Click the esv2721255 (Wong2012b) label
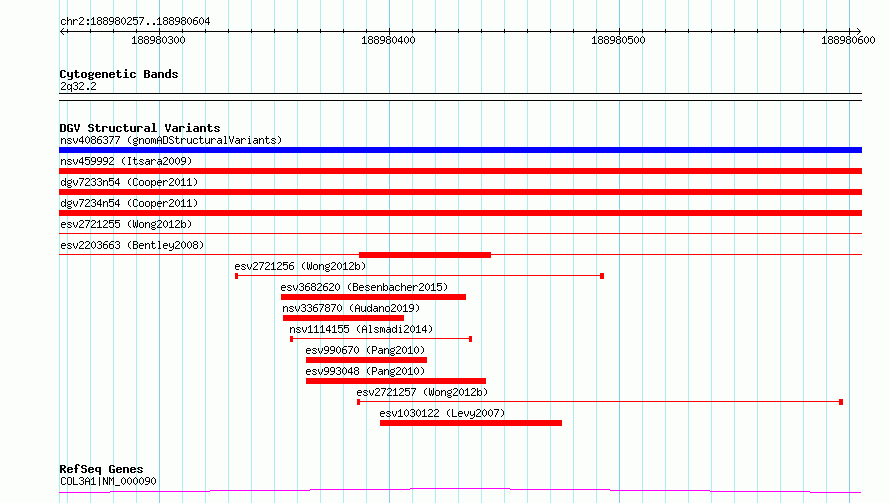The height and width of the screenshot is (503, 890). pos(126,224)
